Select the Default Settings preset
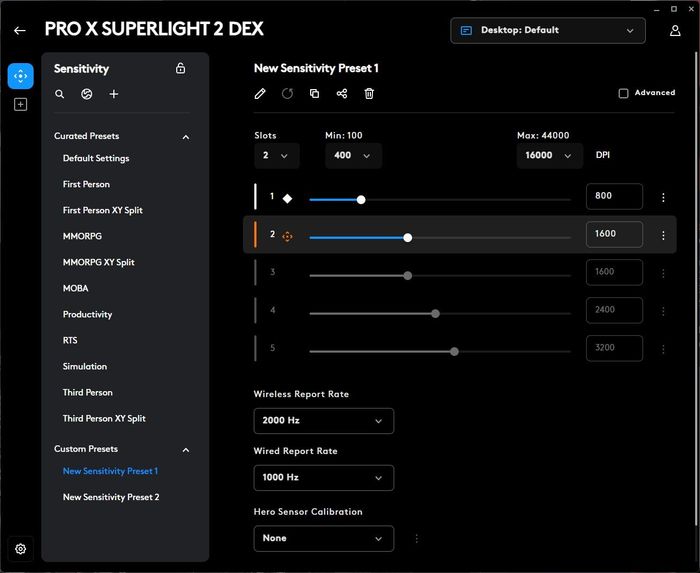This screenshot has height=573, width=700. 96,158
